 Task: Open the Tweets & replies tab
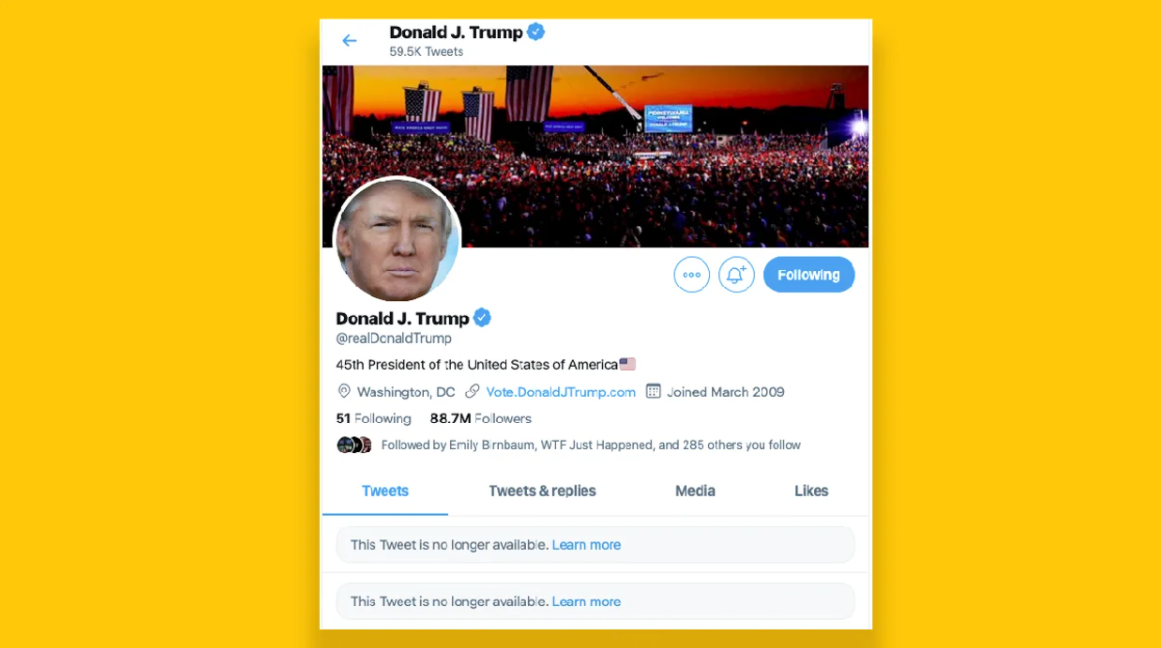click(x=542, y=491)
